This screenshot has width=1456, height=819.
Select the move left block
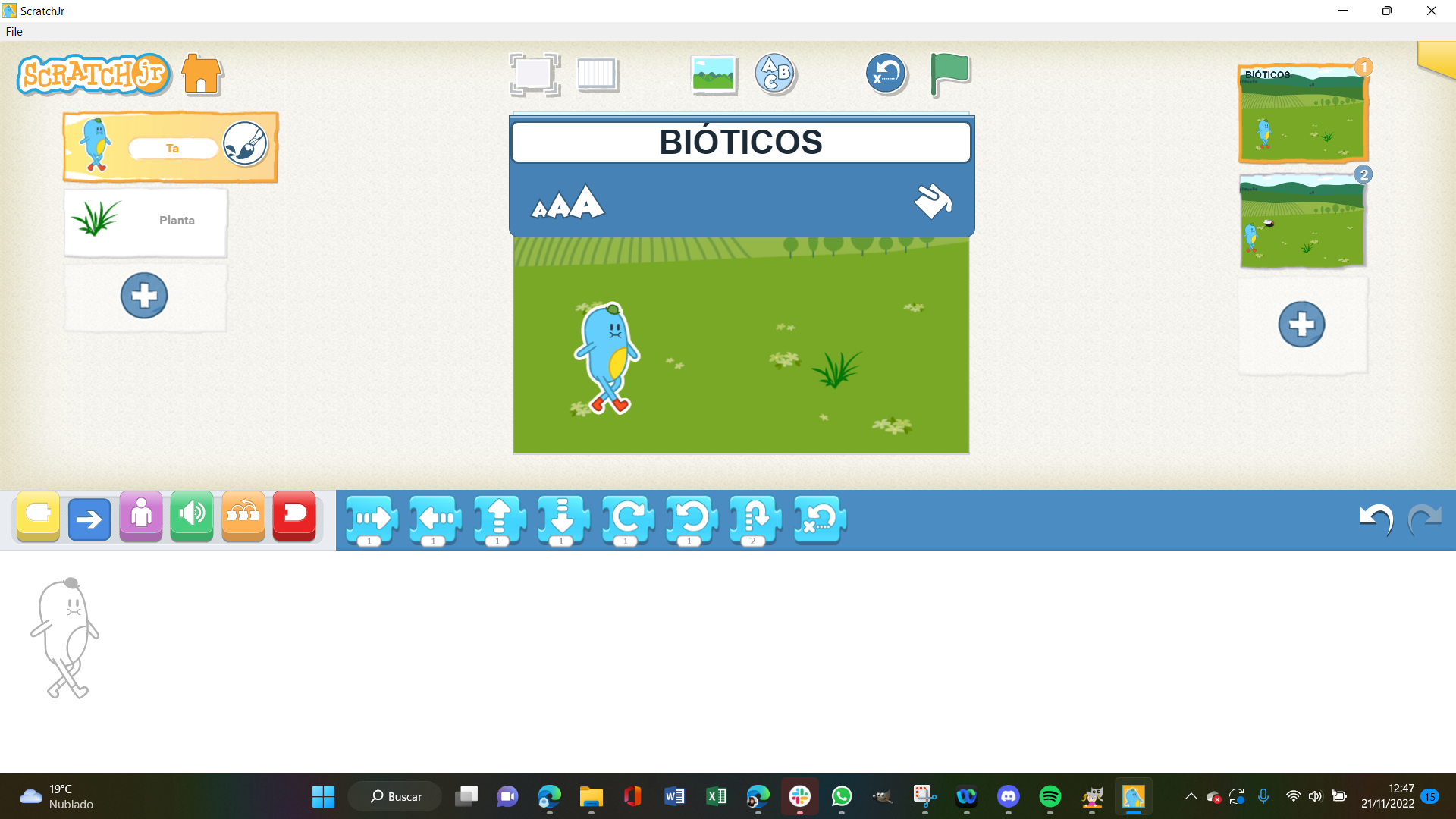pos(436,520)
